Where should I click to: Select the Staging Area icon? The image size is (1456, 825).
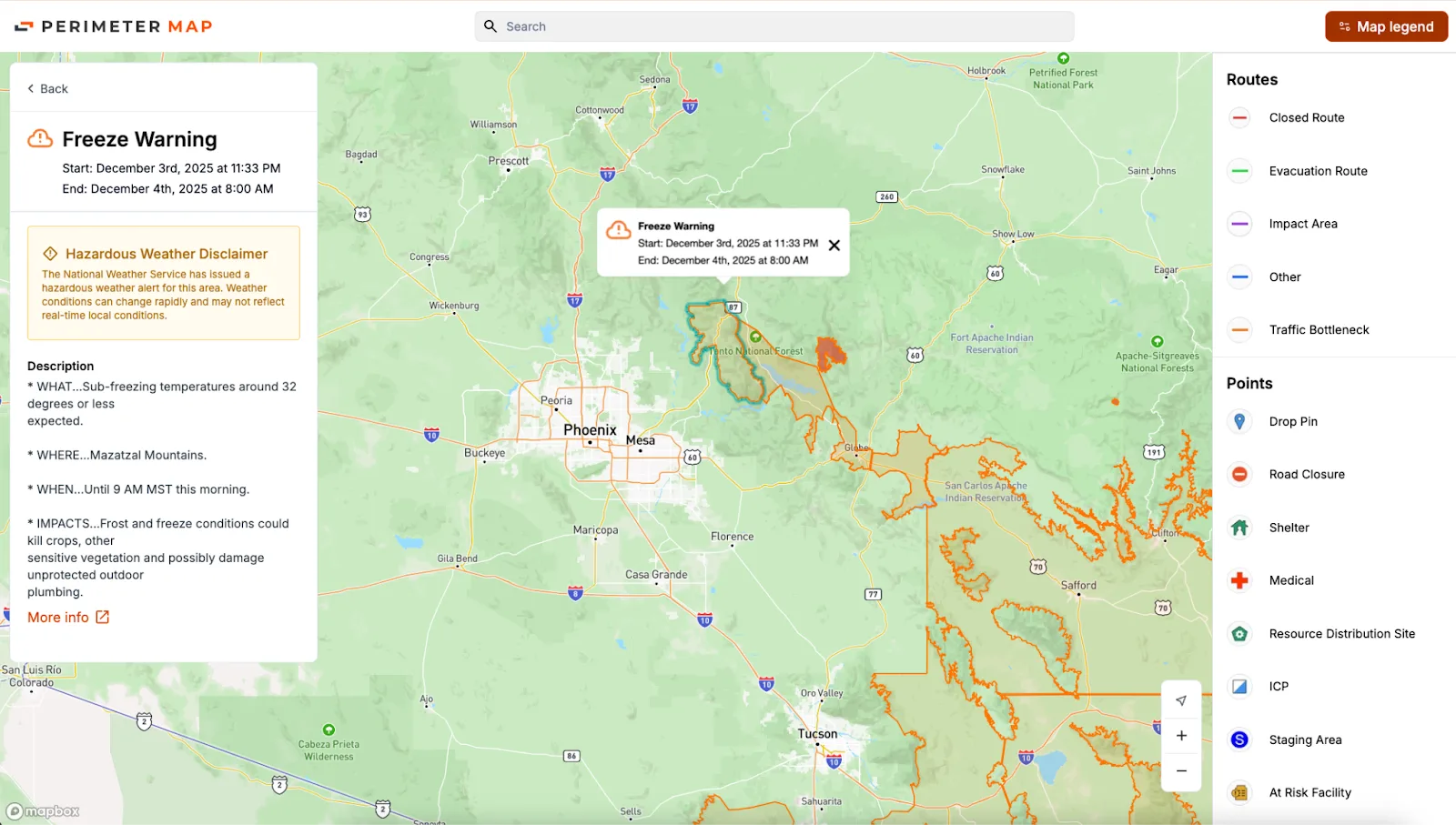pos(1239,739)
